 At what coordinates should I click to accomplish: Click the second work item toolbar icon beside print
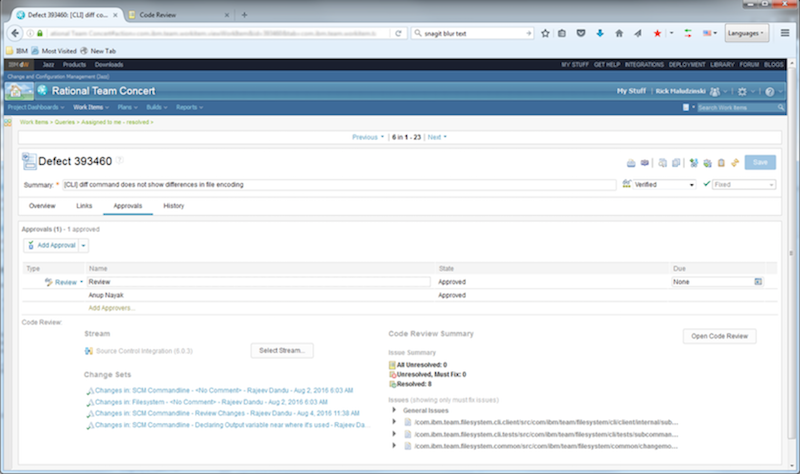pos(645,163)
